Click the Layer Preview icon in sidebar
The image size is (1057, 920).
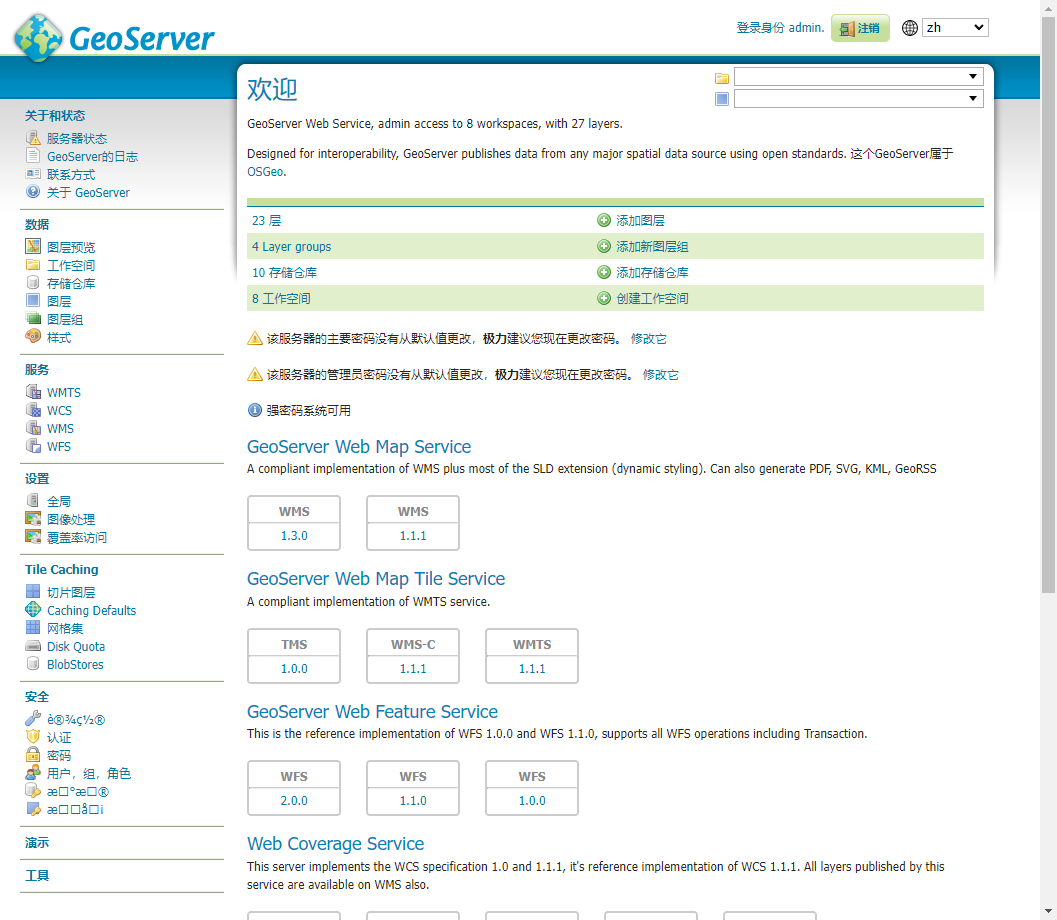(33, 247)
